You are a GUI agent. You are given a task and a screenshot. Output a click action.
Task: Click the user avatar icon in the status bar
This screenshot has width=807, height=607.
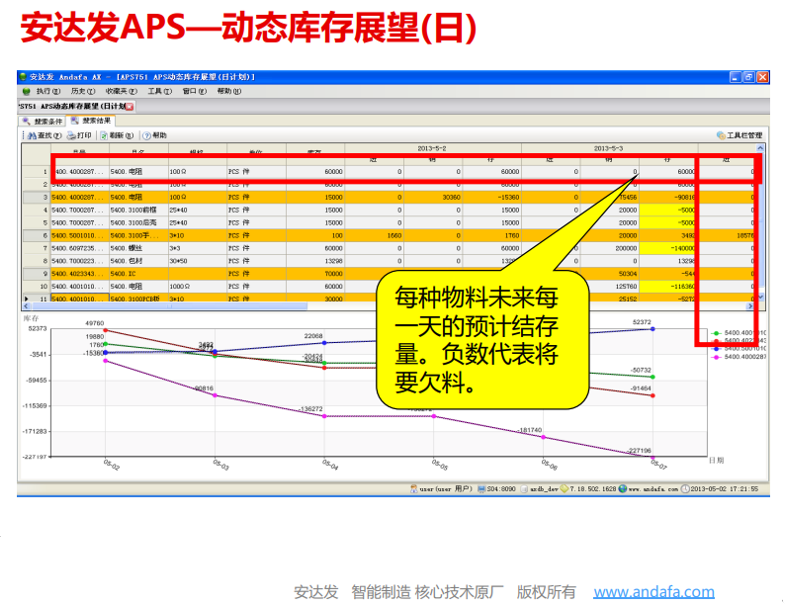tap(413, 489)
